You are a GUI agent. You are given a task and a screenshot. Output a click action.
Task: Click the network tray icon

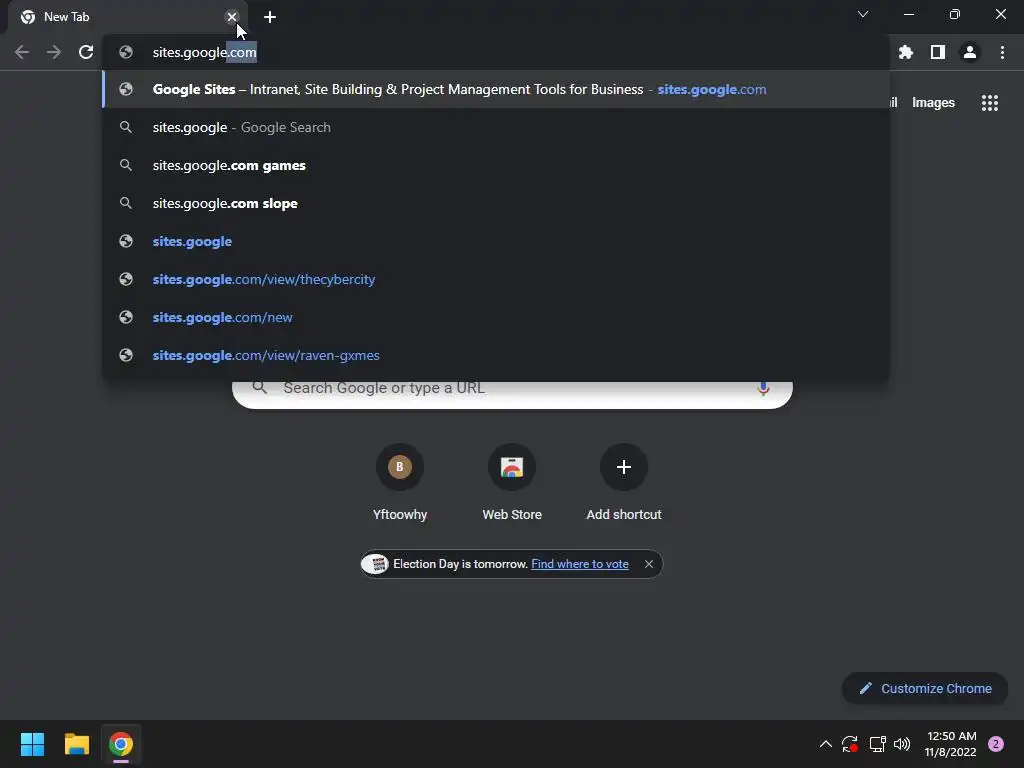point(877,744)
